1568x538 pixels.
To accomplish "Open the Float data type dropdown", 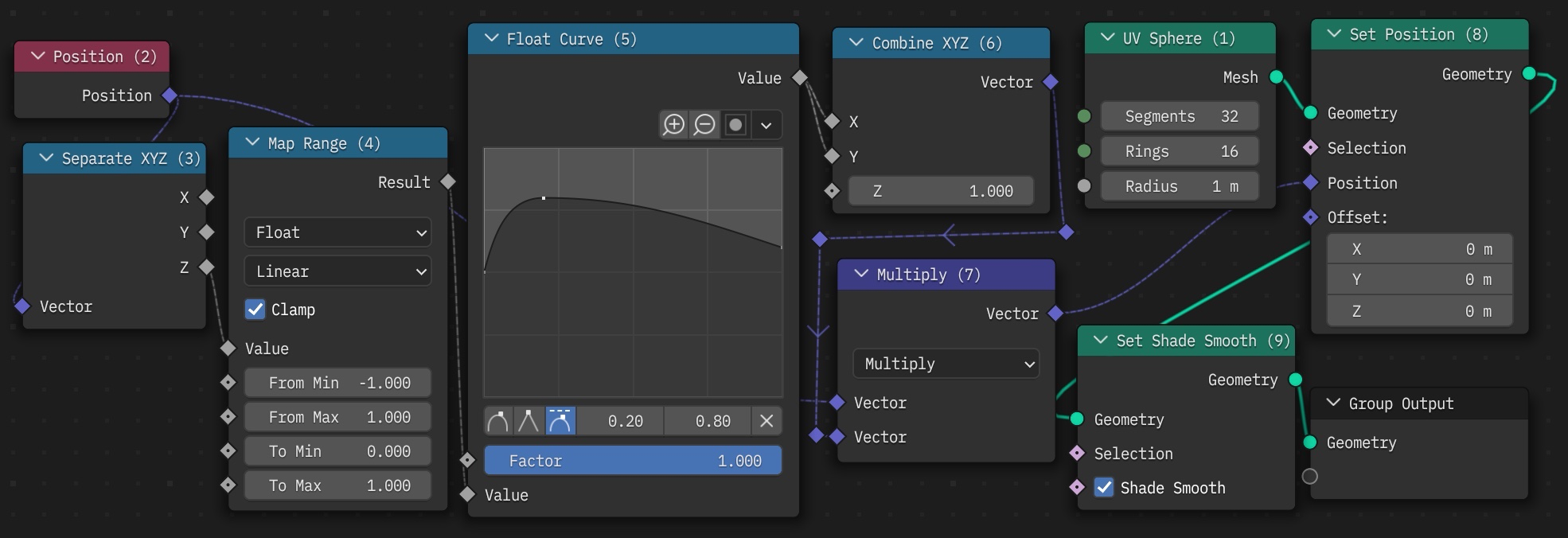I will coord(337,232).
